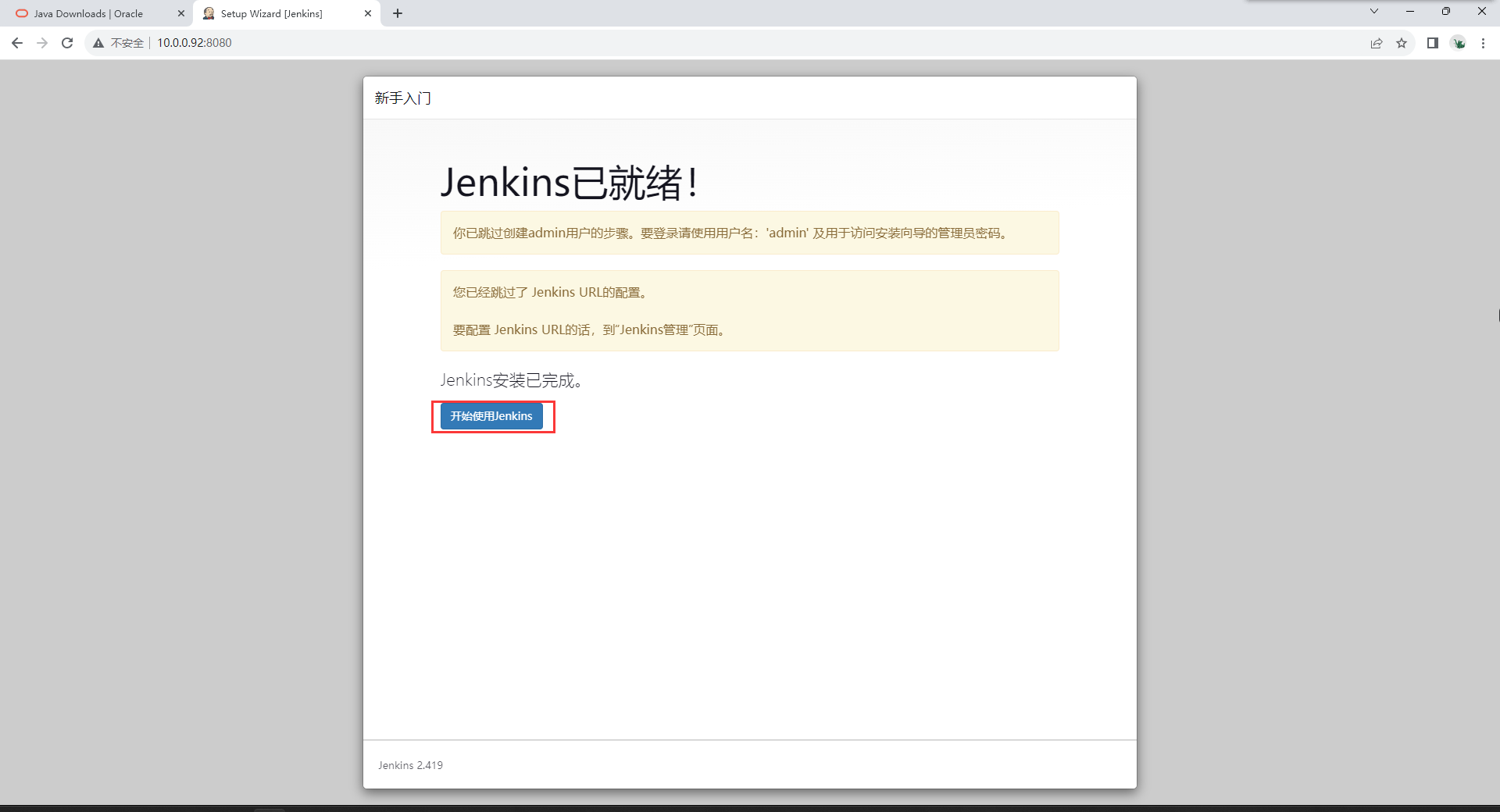Click the not secure warning icon
The width and height of the screenshot is (1500, 812).
click(98, 43)
